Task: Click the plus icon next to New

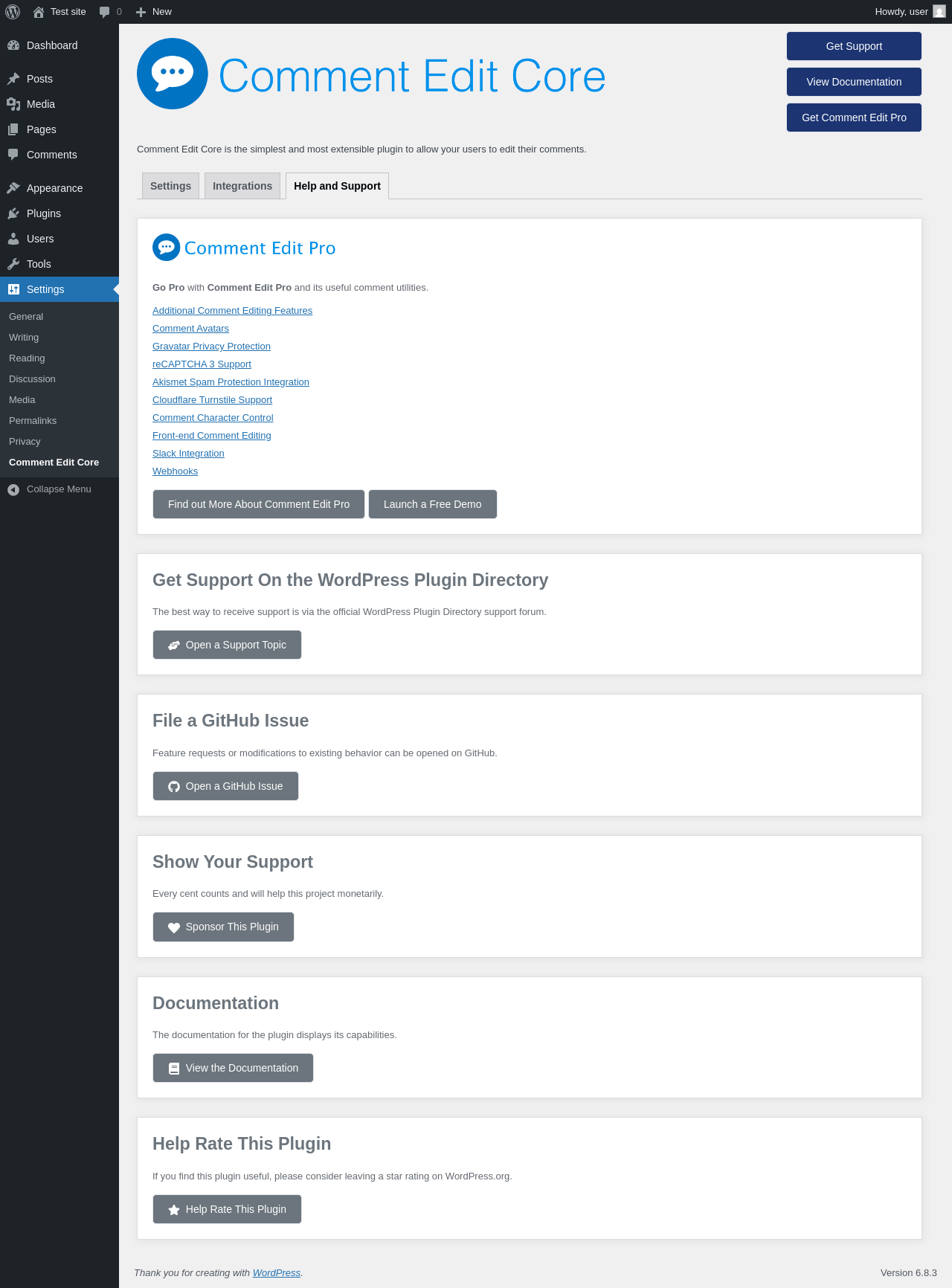Action: [x=141, y=12]
